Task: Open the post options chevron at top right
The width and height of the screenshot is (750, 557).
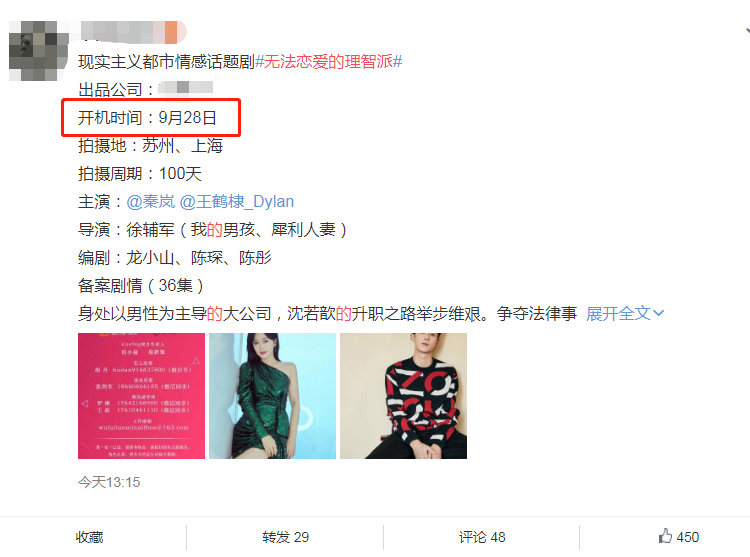Action: pos(747,31)
